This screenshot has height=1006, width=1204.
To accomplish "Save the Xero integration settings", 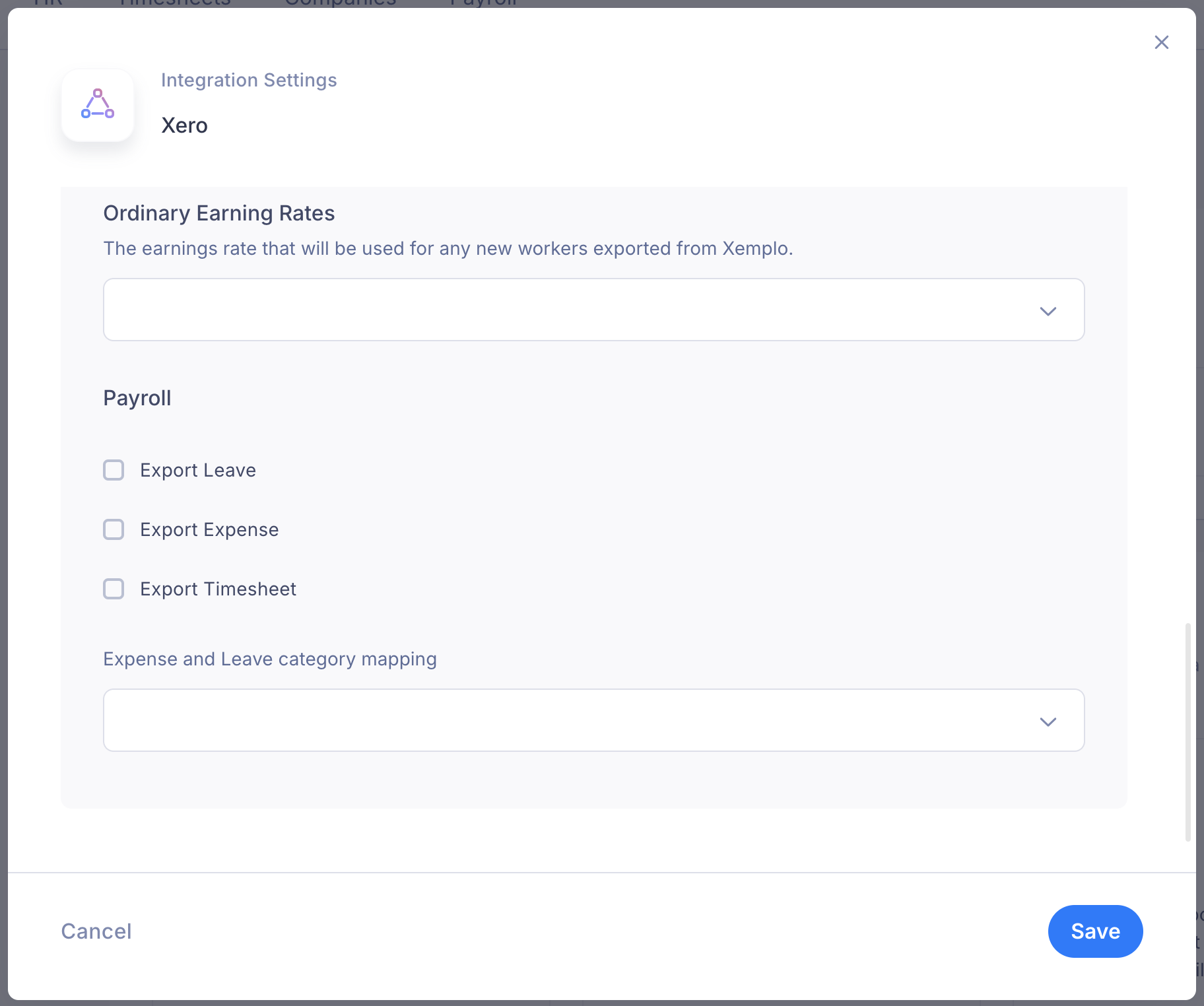I will tap(1096, 931).
